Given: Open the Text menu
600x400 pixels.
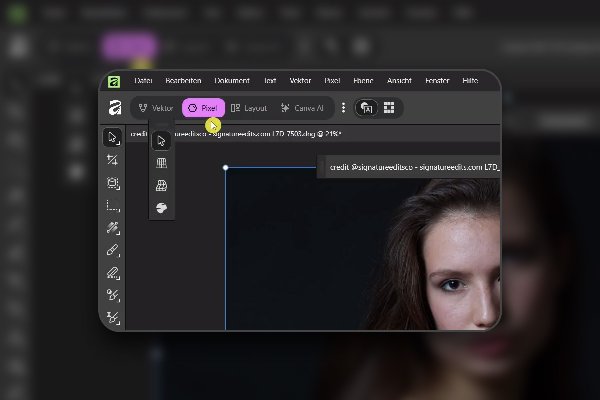Looking at the screenshot, I should click(270, 80).
